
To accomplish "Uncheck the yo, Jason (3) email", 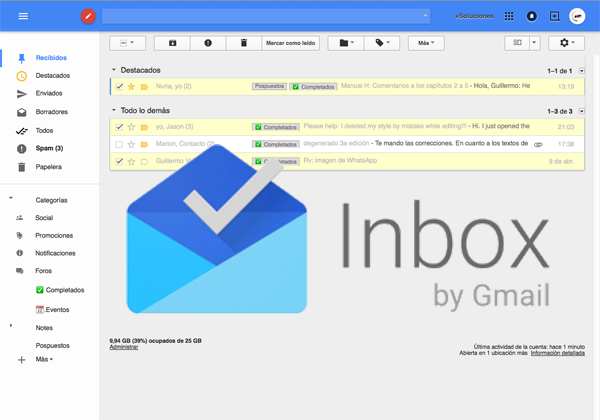I will click(119, 127).
